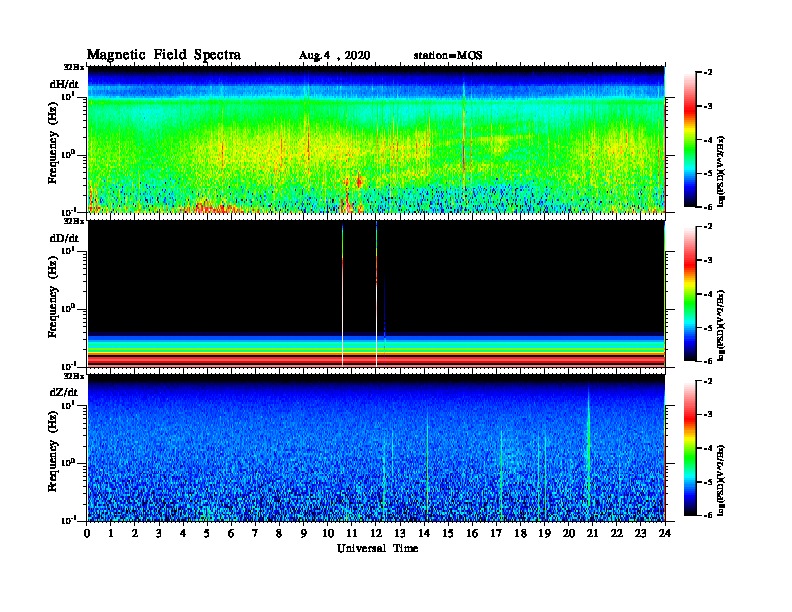Click the dH/dt panel label
This screenshot has width=792, height=612.
pos(64,84)
